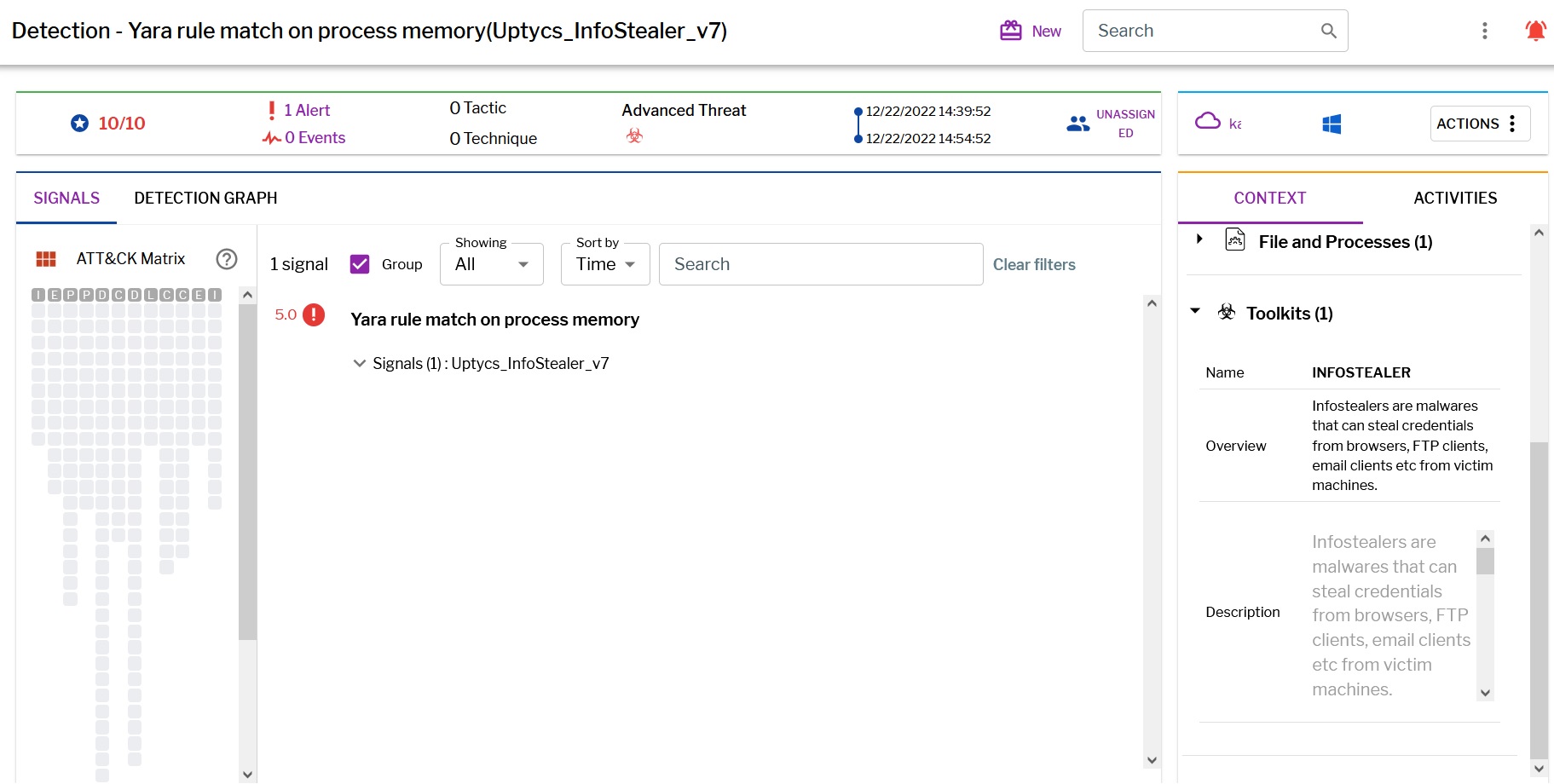
Task: Click the red severity exclamation icon beside 5.0
Action: click(x=312, y=314)
